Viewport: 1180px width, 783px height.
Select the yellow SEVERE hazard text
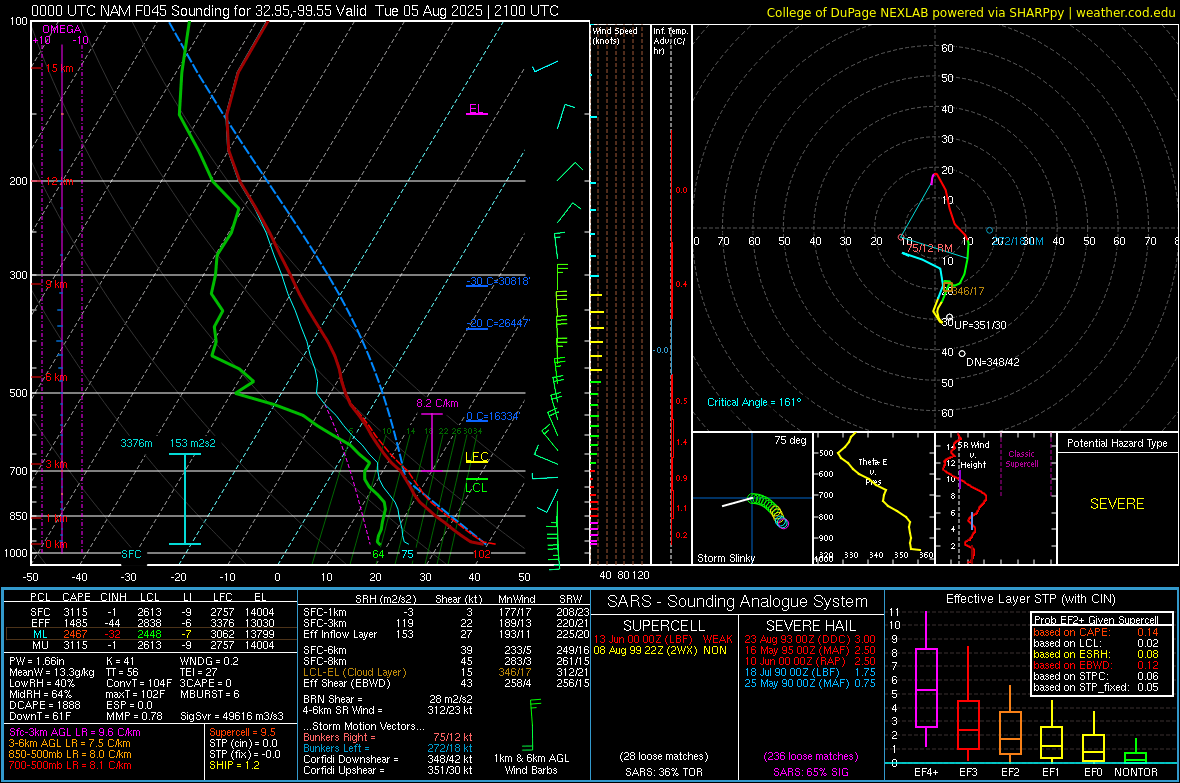pyautogui.click(x=1117, y=504)
